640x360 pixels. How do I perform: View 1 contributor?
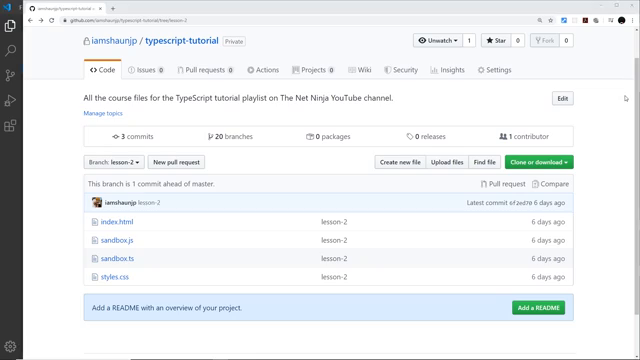[x=524, y=136]
